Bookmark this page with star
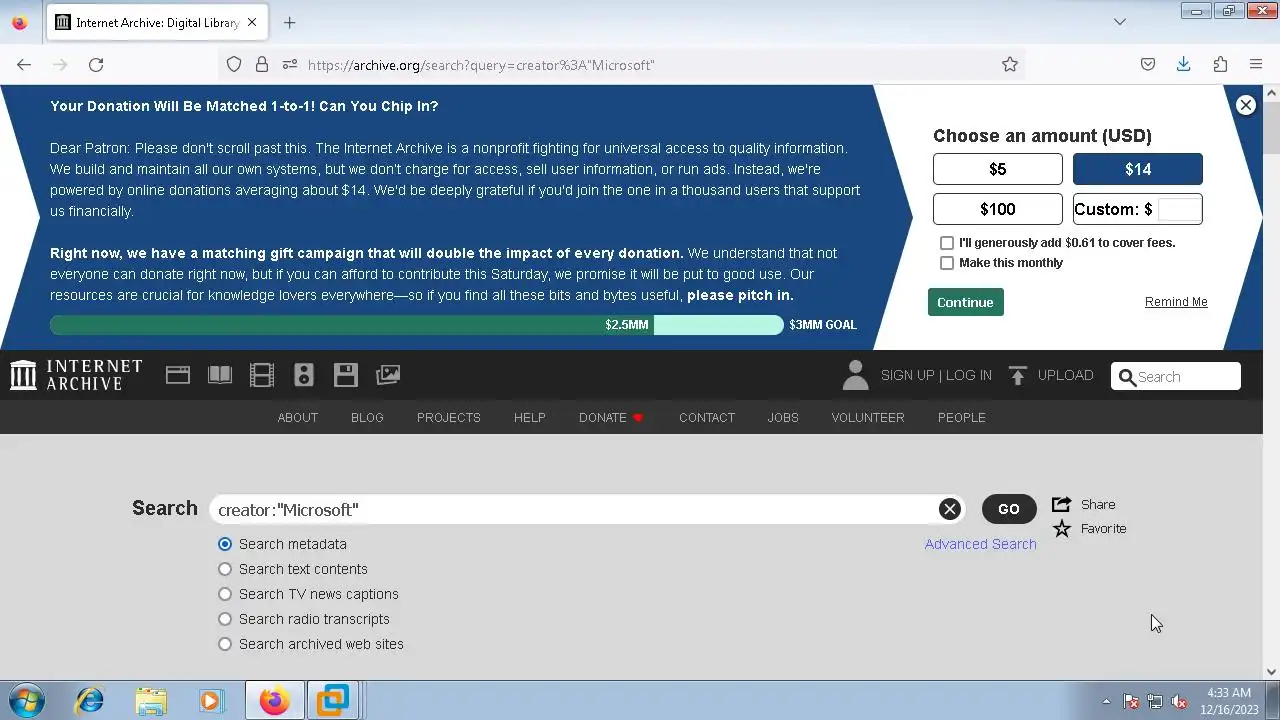The width and height of the screenshot is (1280, 720). [1010, 64]
